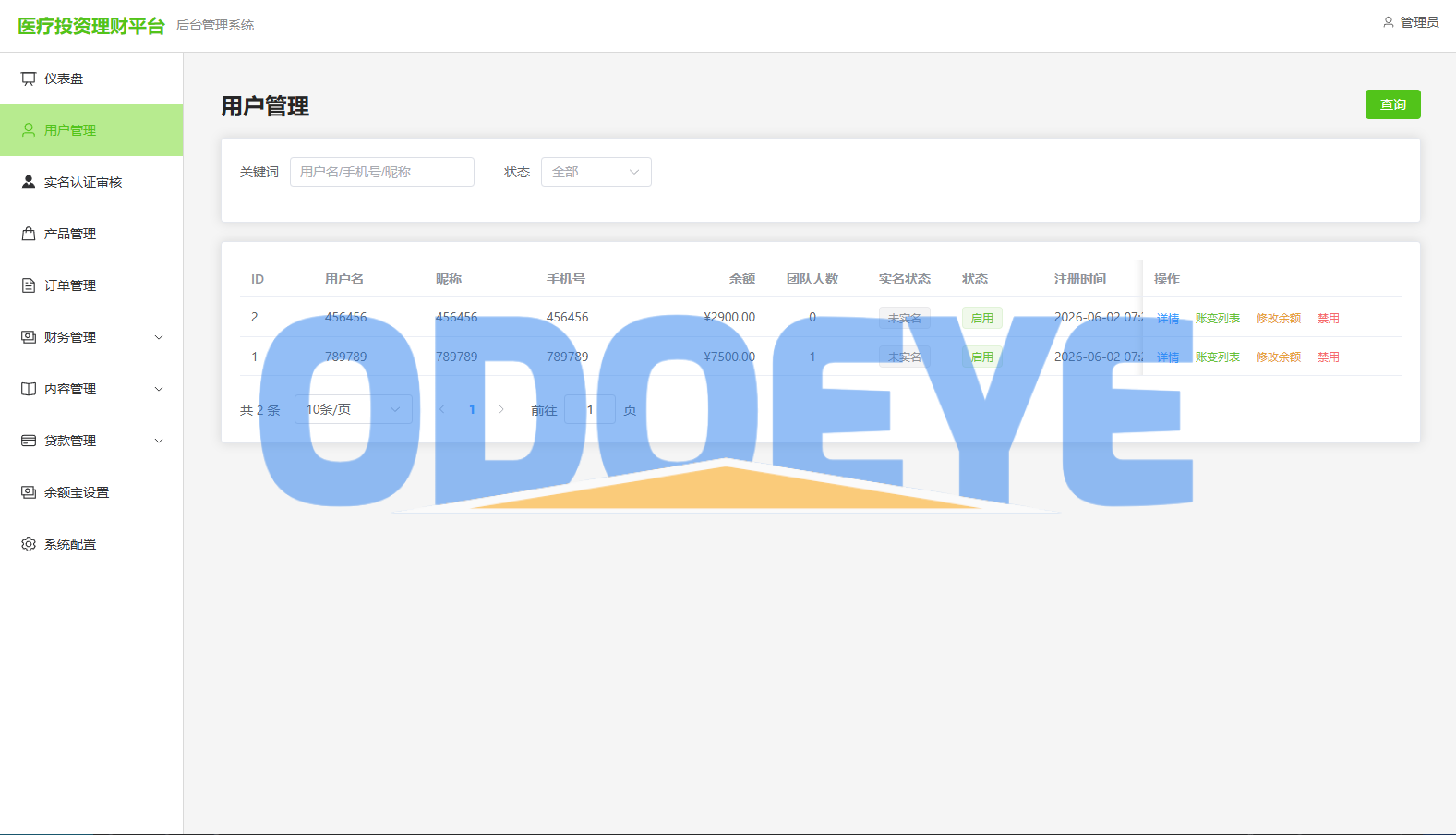Open 详情 for user 789789
The width and height of the screenshot is (1456, 835).
(1168, 357)
